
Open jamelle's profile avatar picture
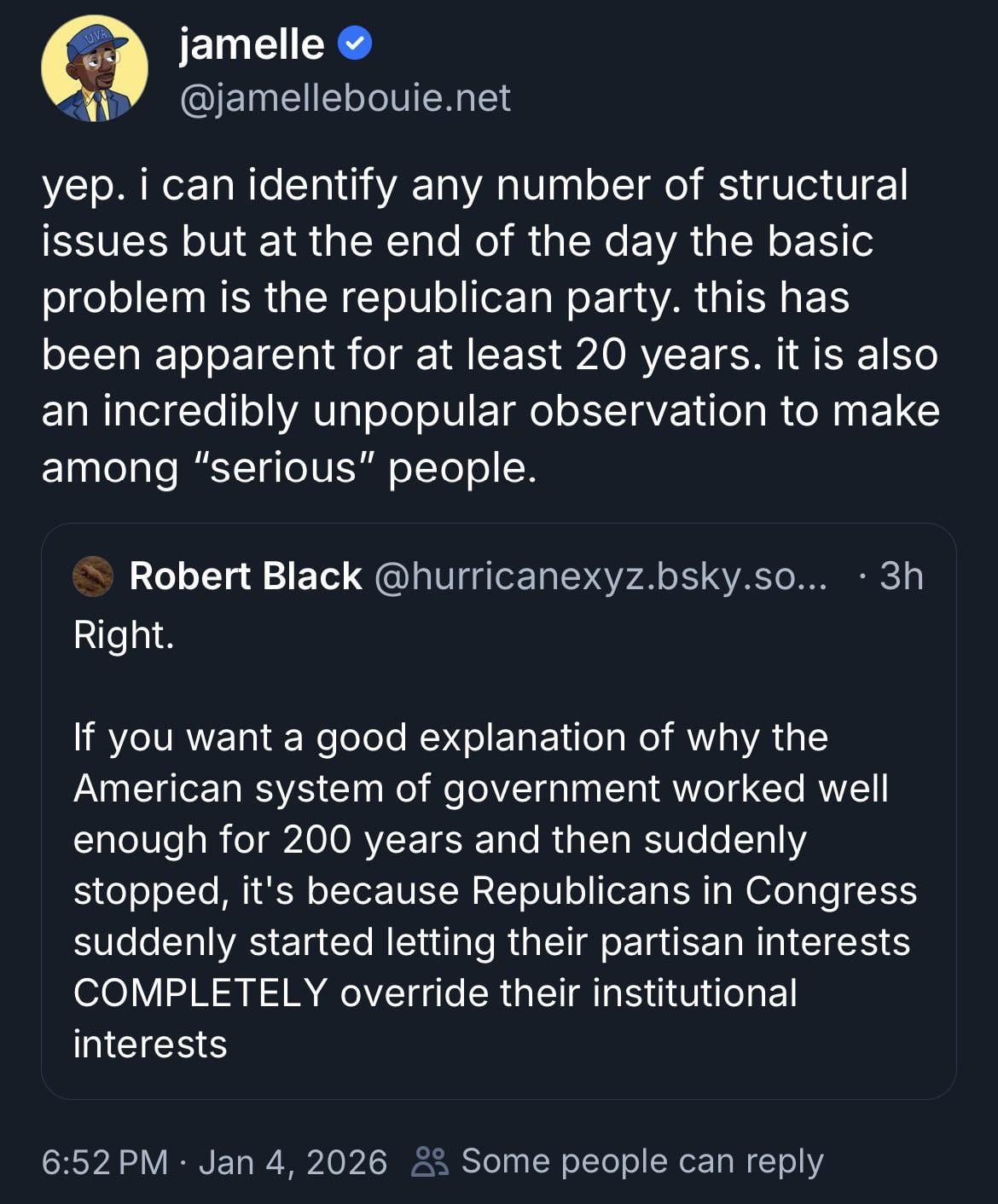(94, 69)
